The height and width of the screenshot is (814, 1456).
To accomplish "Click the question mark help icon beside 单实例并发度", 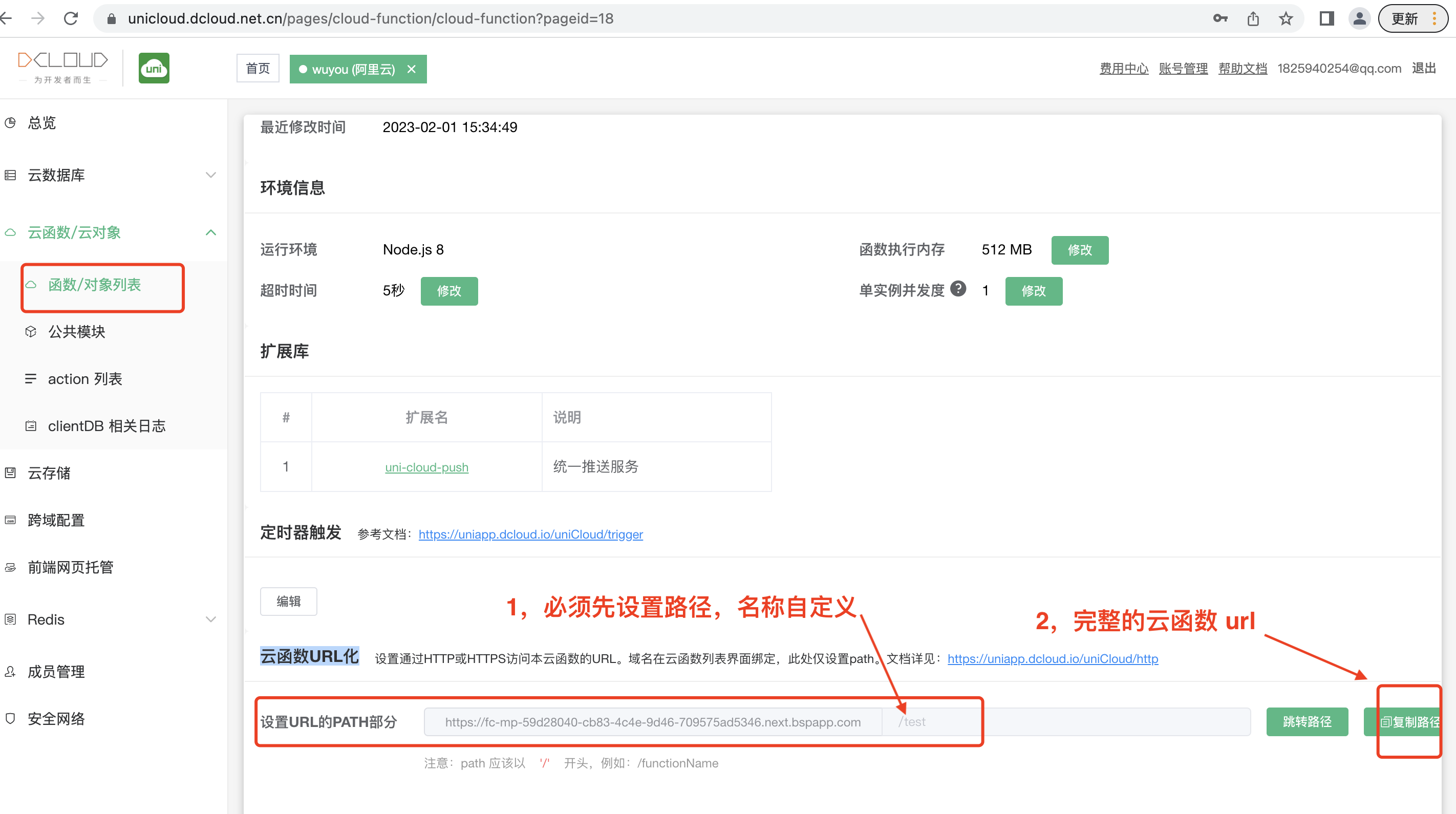I will click(958, 289).
